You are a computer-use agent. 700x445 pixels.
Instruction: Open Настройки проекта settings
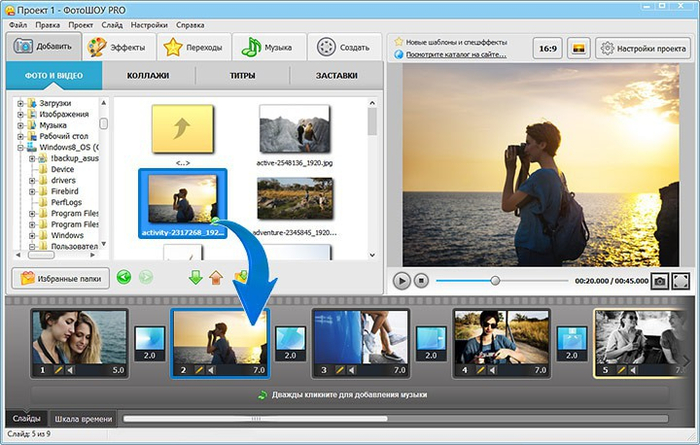pos(643,47)
